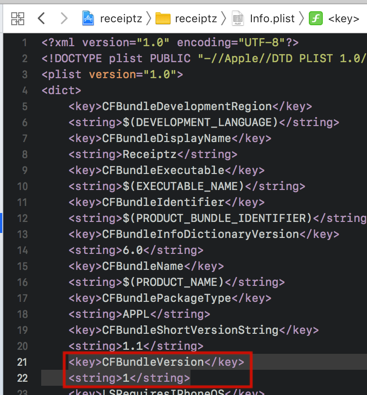The width and height of the screenshot is (367, 395).
Task: Click line number 22 in gutter
Action: click(x=22, y=378)
